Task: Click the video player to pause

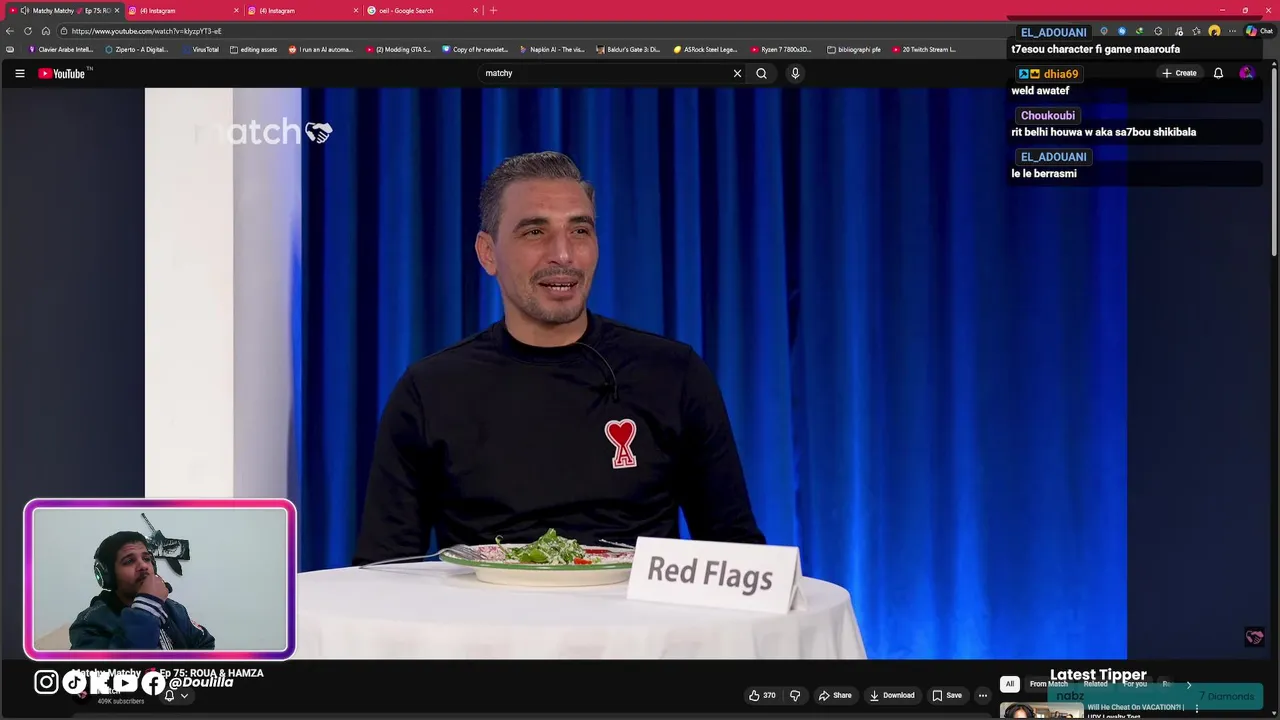Action: [x=636, y=373]
